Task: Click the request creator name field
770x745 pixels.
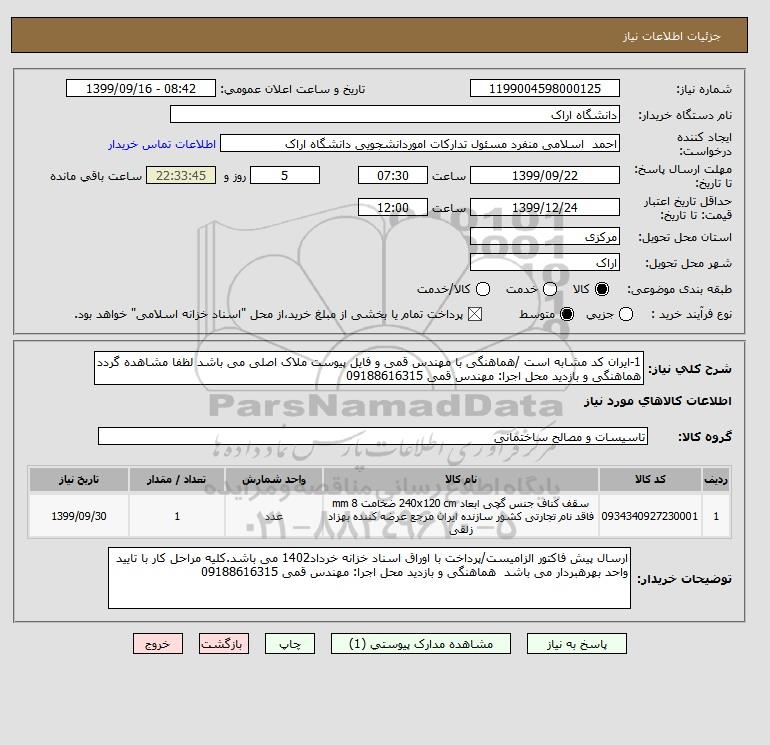Action: tap(420, 144)
